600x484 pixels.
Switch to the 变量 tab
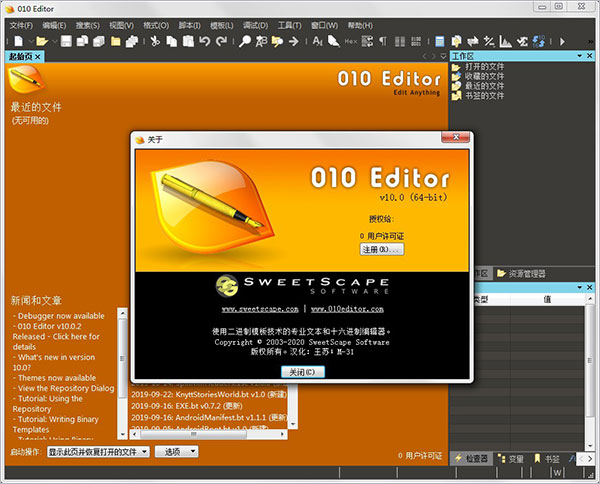coord(511,458)
